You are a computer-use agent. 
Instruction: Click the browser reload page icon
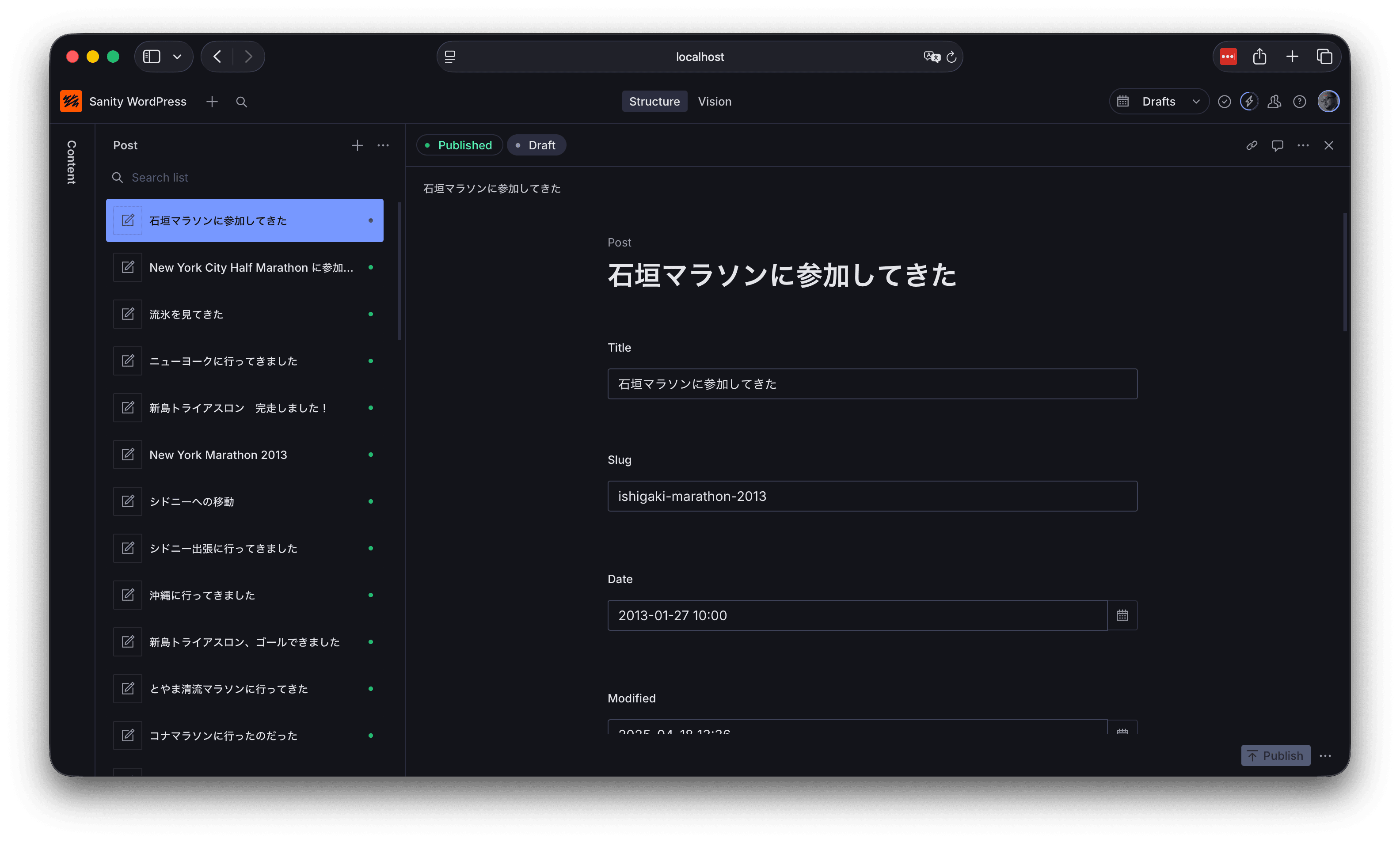coord(952,57)
